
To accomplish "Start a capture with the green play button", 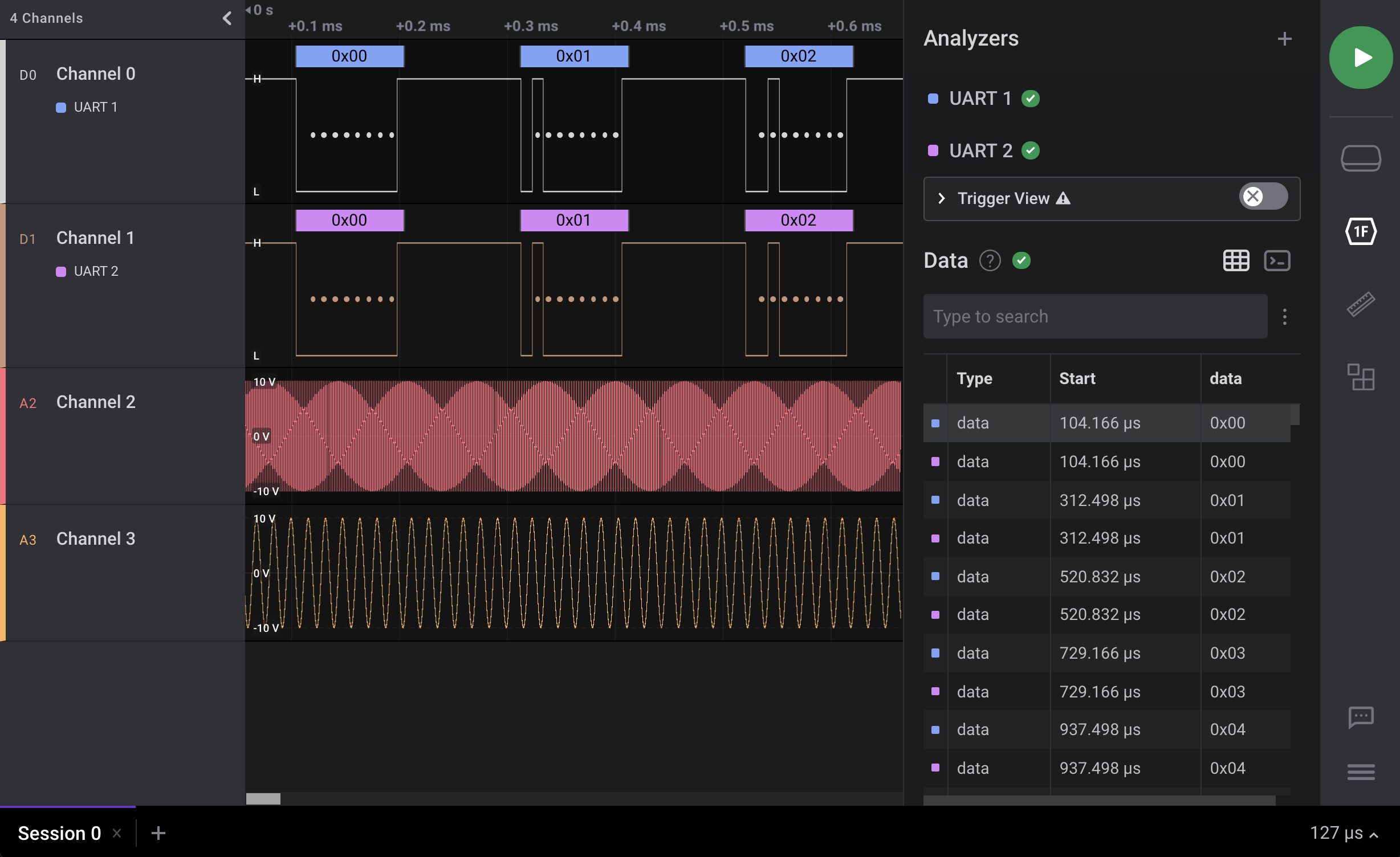I will pyautogui.click(x=1361, y=57).
